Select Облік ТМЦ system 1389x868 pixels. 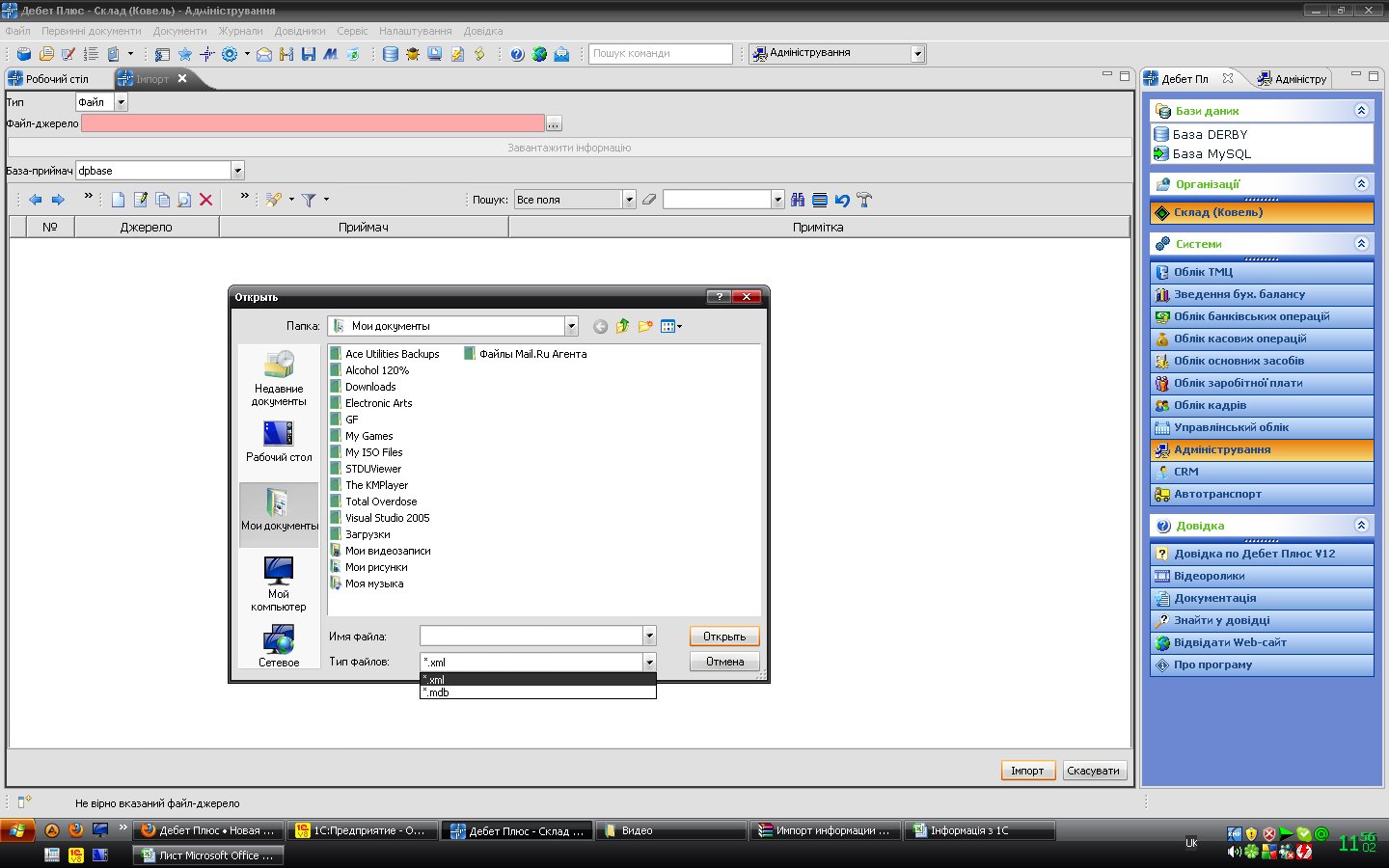(1262, 272)
